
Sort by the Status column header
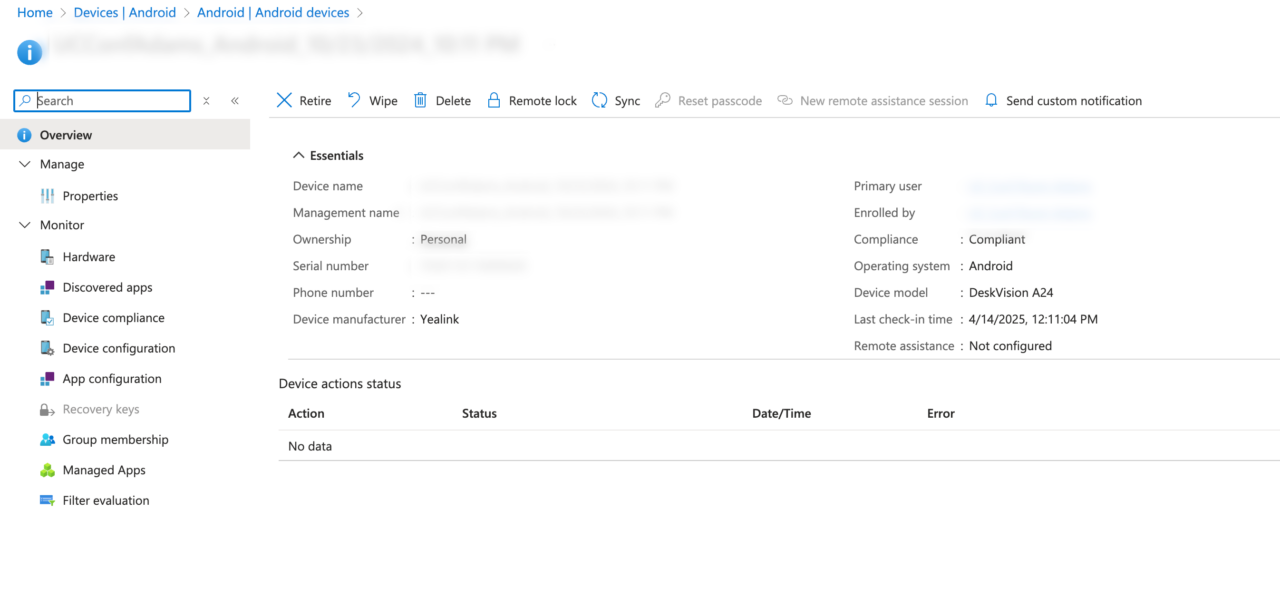(x=479, y=414)
